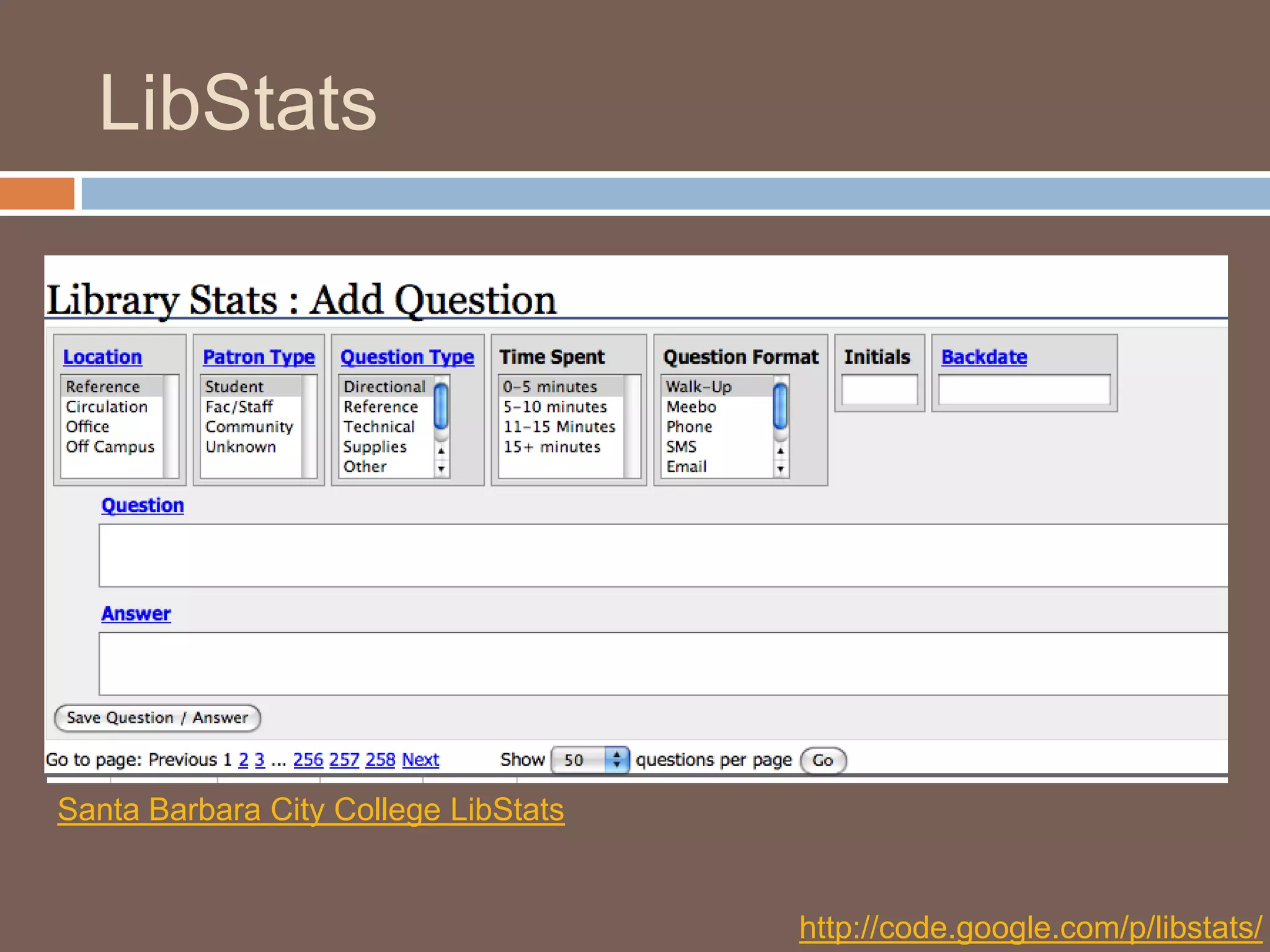Focus the Backdate input field
Image resolution: width=1270 pixels, height=952 pixels.
1024,390
